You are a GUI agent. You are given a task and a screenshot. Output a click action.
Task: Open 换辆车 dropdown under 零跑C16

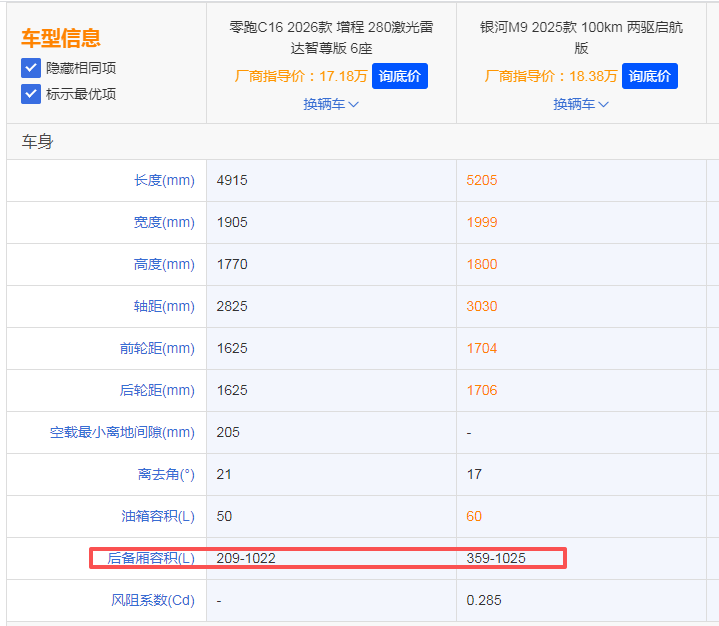tap(331, 104)
